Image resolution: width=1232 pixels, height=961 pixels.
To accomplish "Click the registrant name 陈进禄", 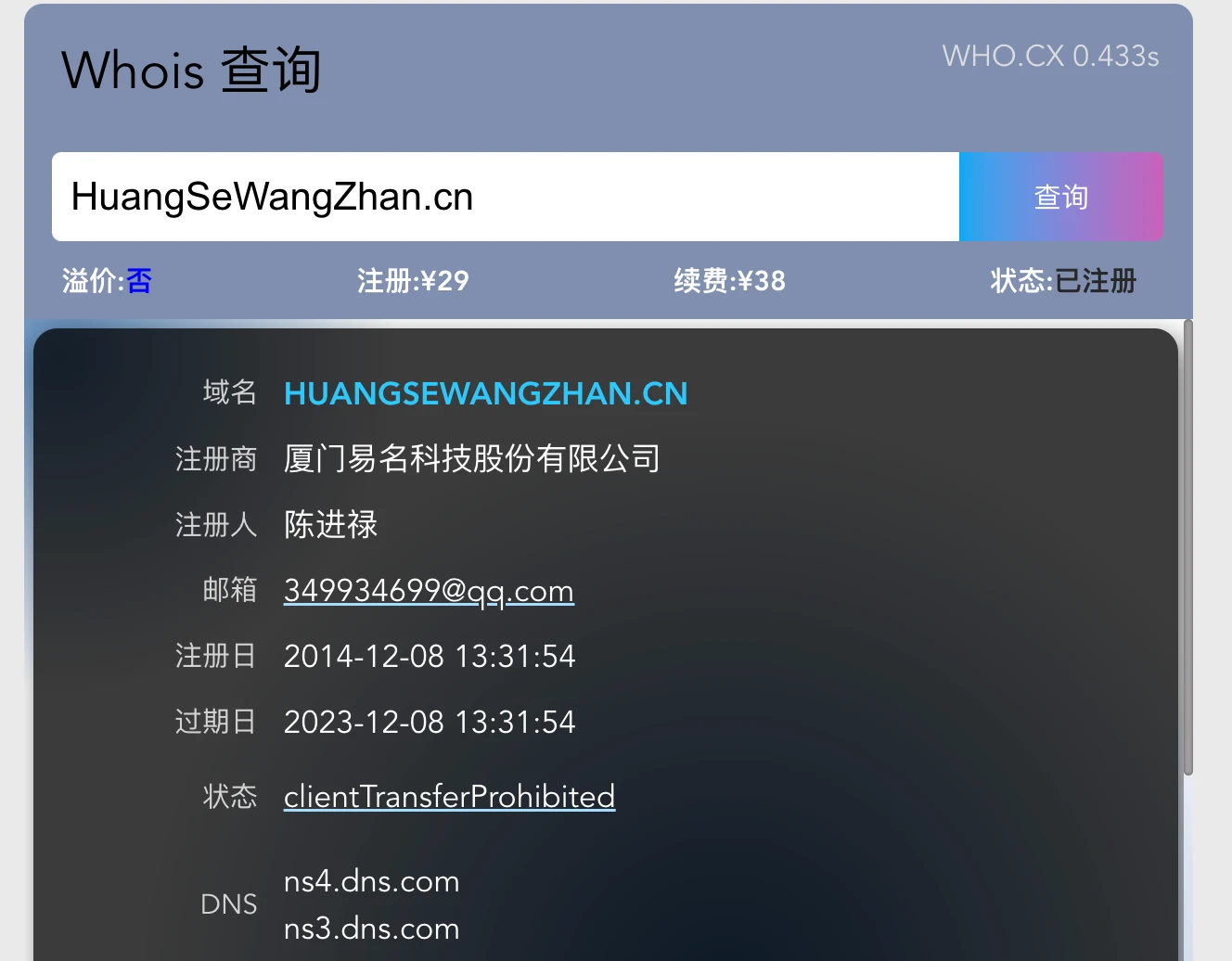I will coord(330,525).
